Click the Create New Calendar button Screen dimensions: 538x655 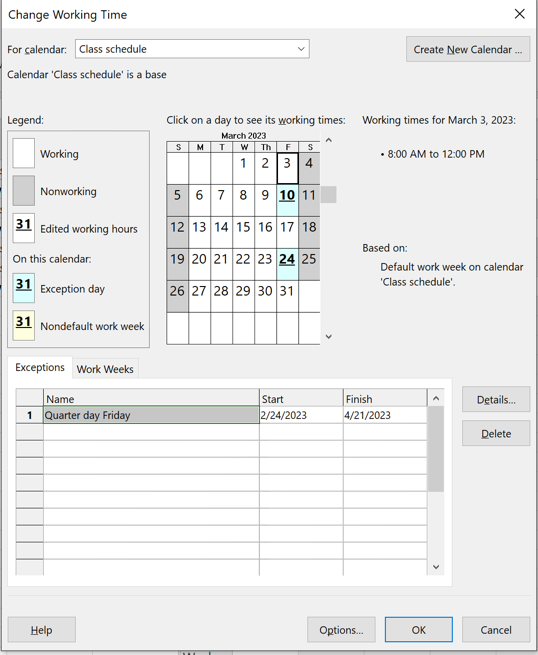(x=468, y=49)
